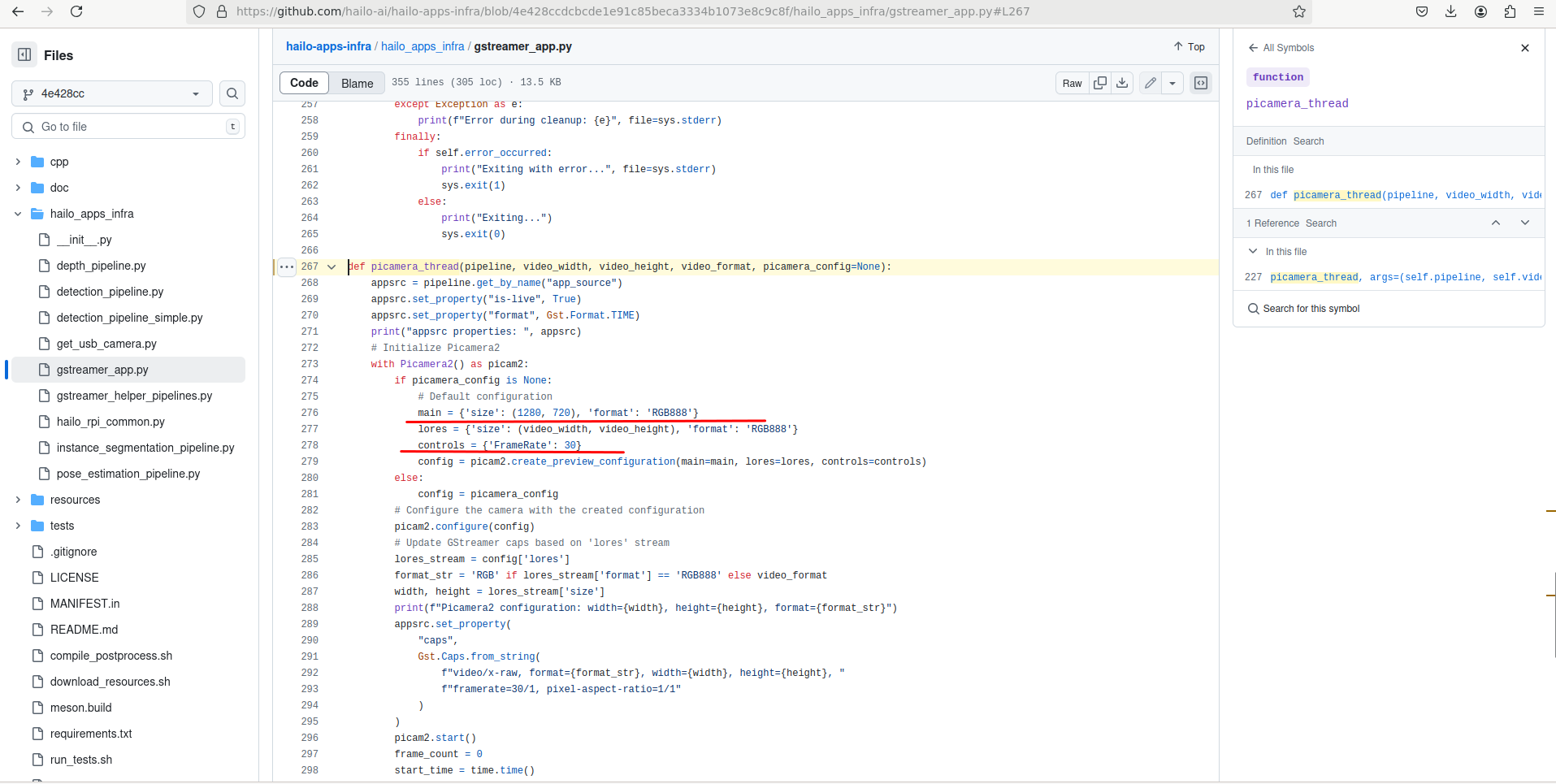1556x784 pixels.
Task: Open the 4e428cc branch selector dropdown
Action: coord(112,93)
